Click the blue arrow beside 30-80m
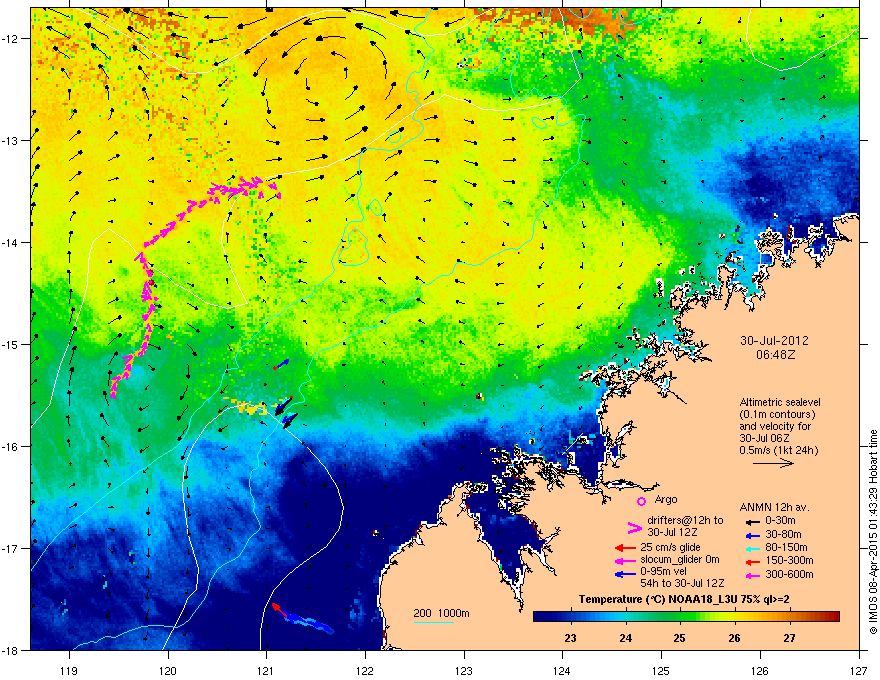The image size is (880, 680). [751, 535]
